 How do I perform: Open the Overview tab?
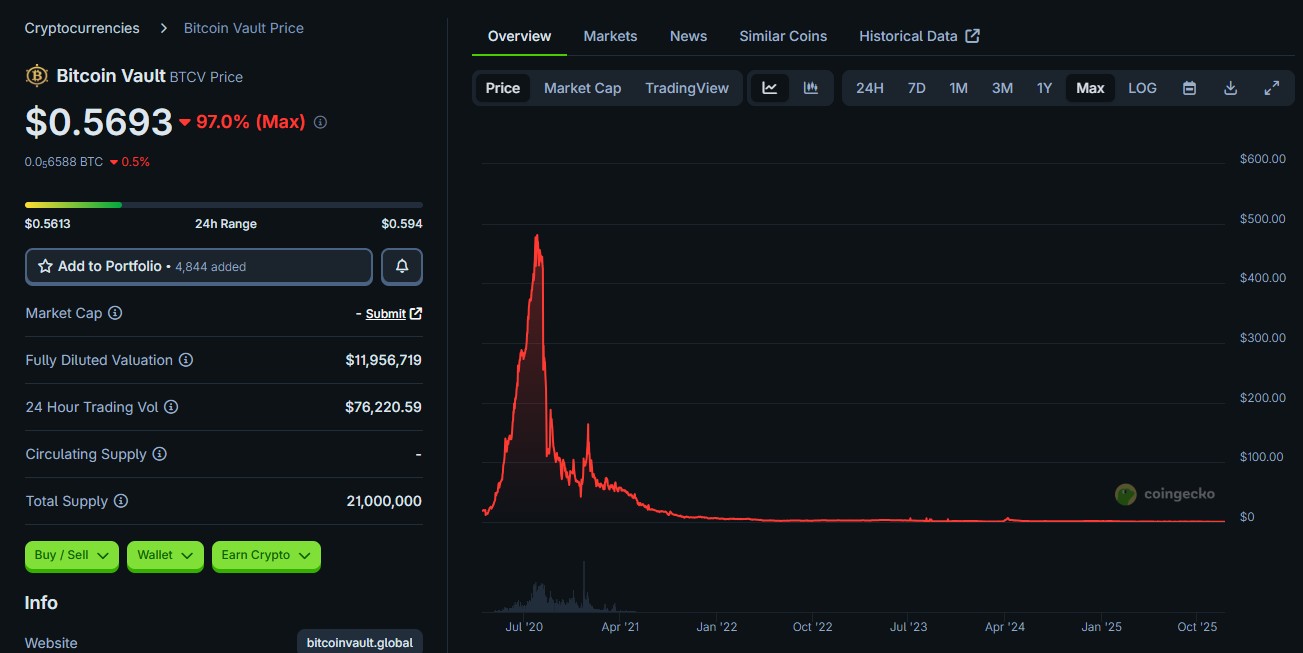[519, 36]
